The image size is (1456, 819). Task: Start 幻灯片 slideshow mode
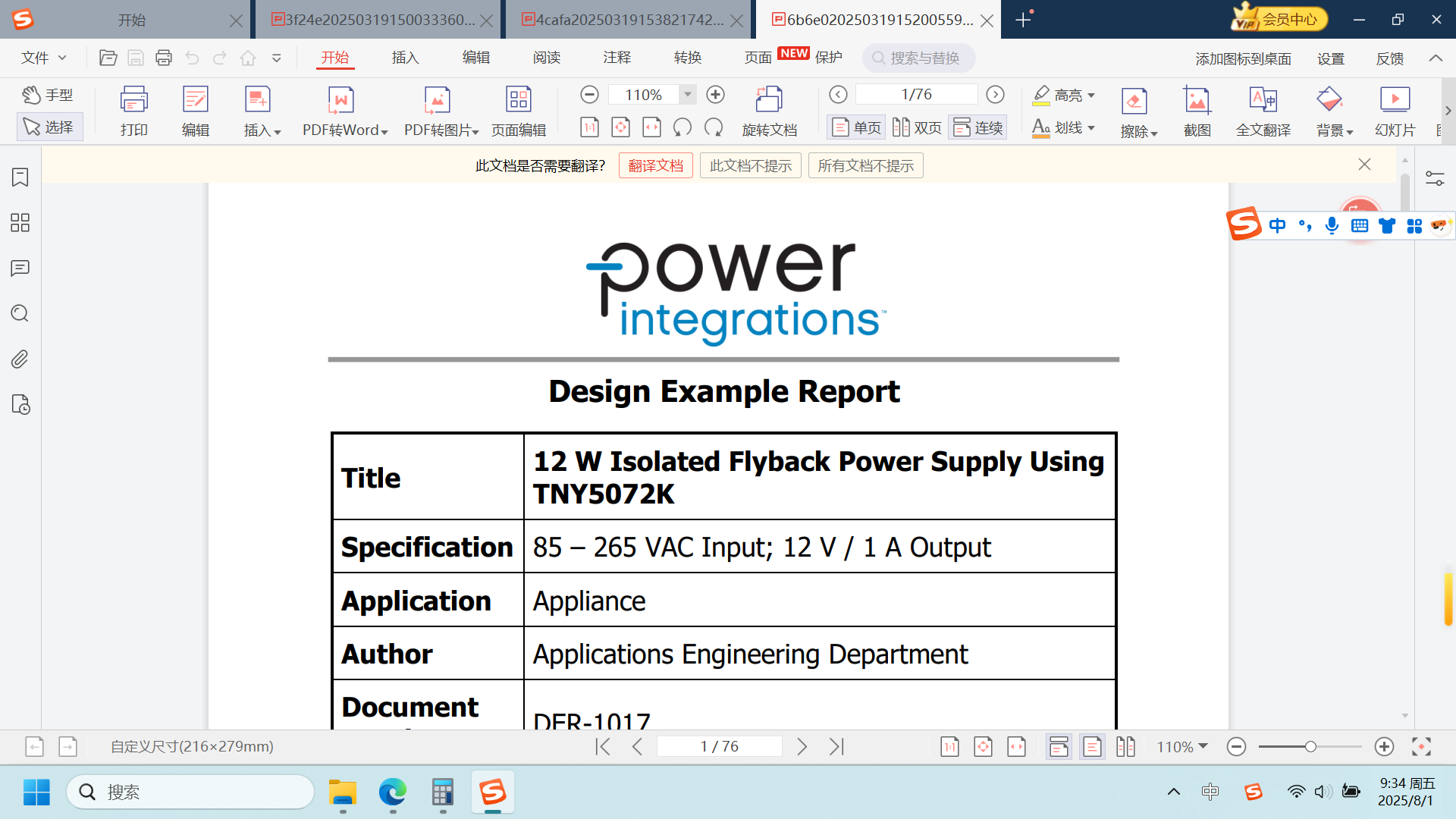pos(1395,111)
